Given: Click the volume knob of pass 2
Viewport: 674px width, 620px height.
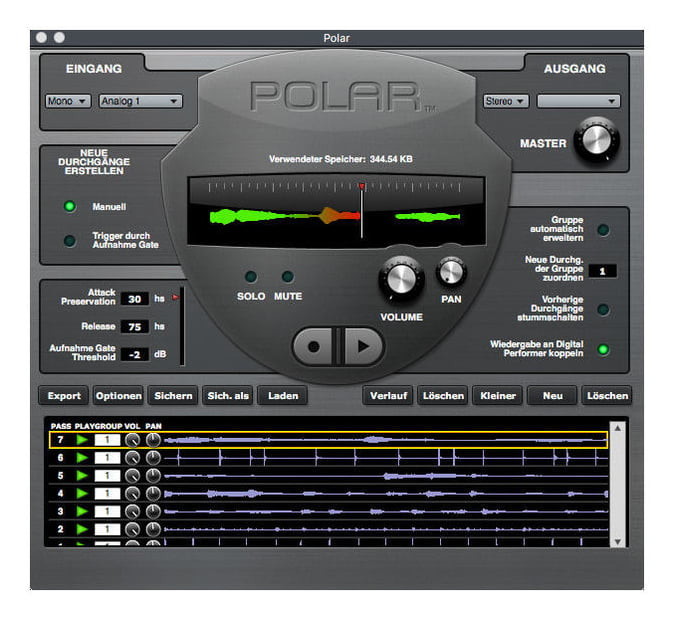Looking at the screenshot, I should coord(132,530).
